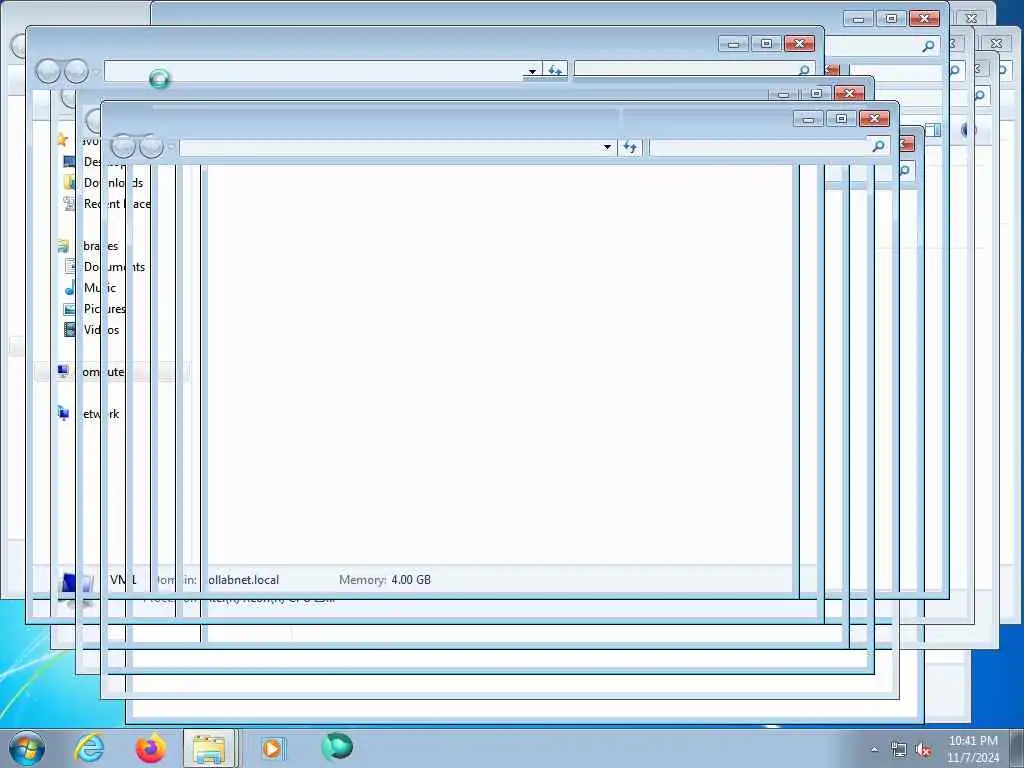
Task: Go forward in the window showing Favorites sidebar
Action: tap(76, 71)
